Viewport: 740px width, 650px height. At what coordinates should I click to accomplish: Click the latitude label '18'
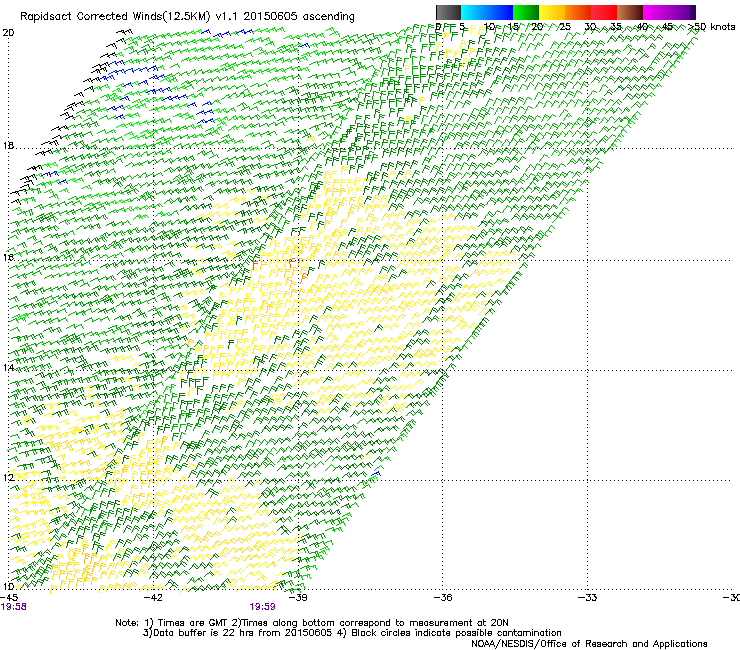coord(8,146)
